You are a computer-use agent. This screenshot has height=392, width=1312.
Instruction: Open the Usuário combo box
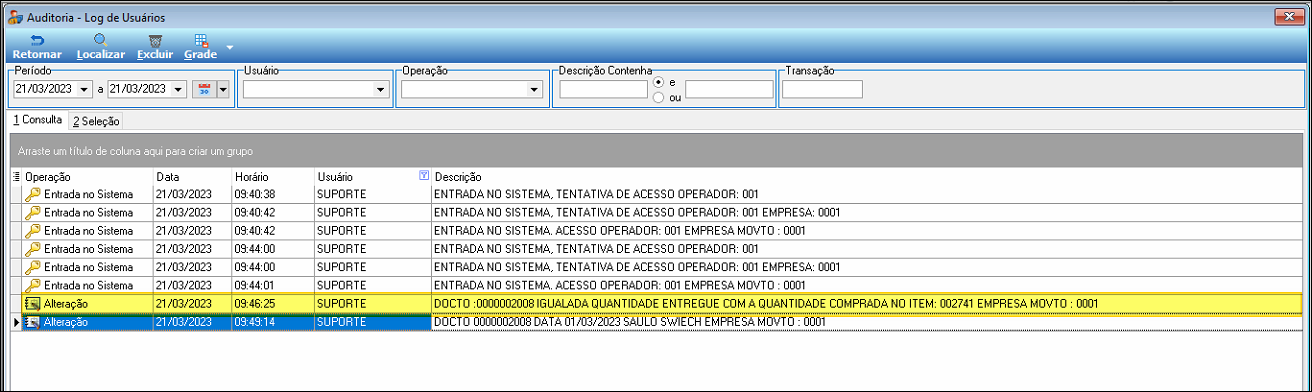point(316,89)
